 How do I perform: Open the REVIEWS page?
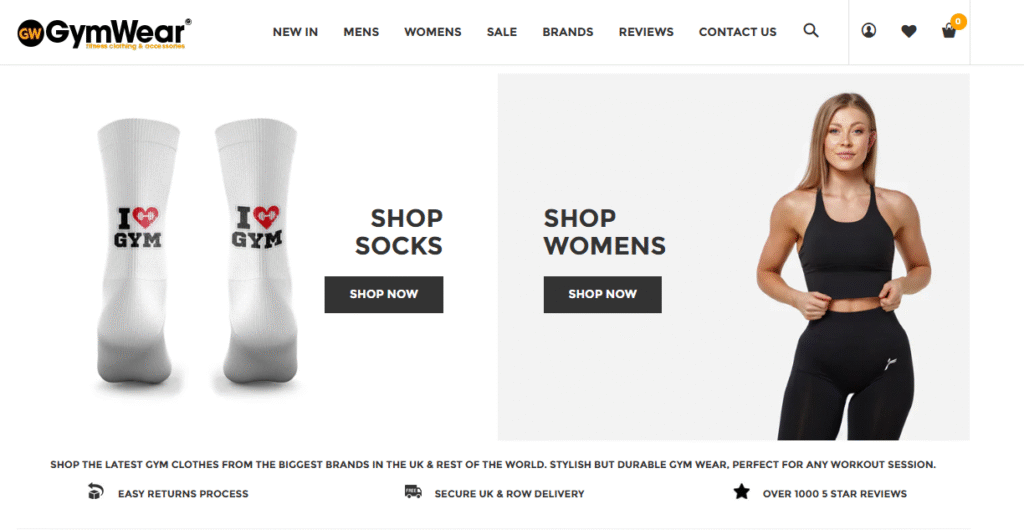pos(646,32)
